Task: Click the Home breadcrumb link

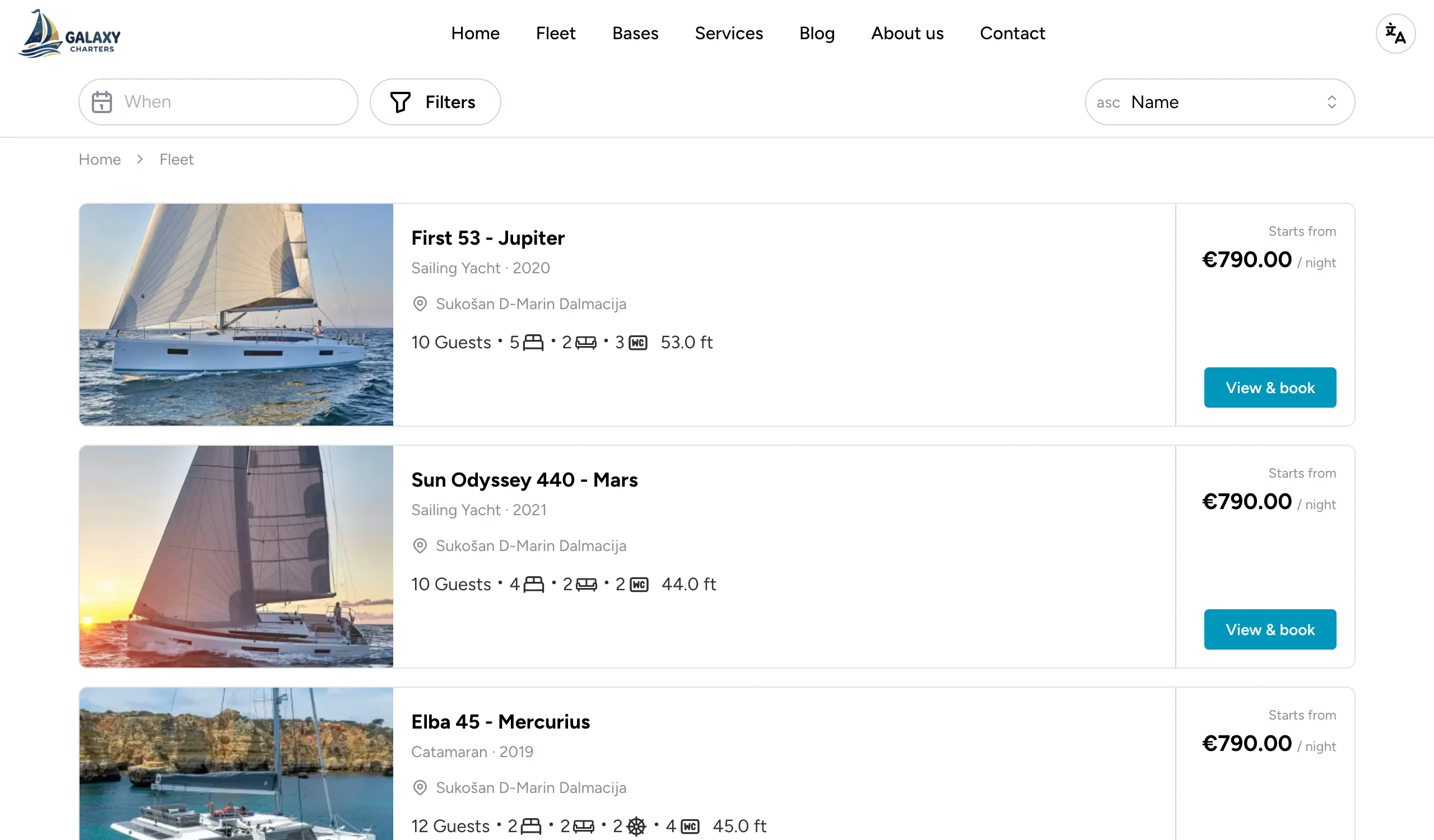Action: (100, 159)
